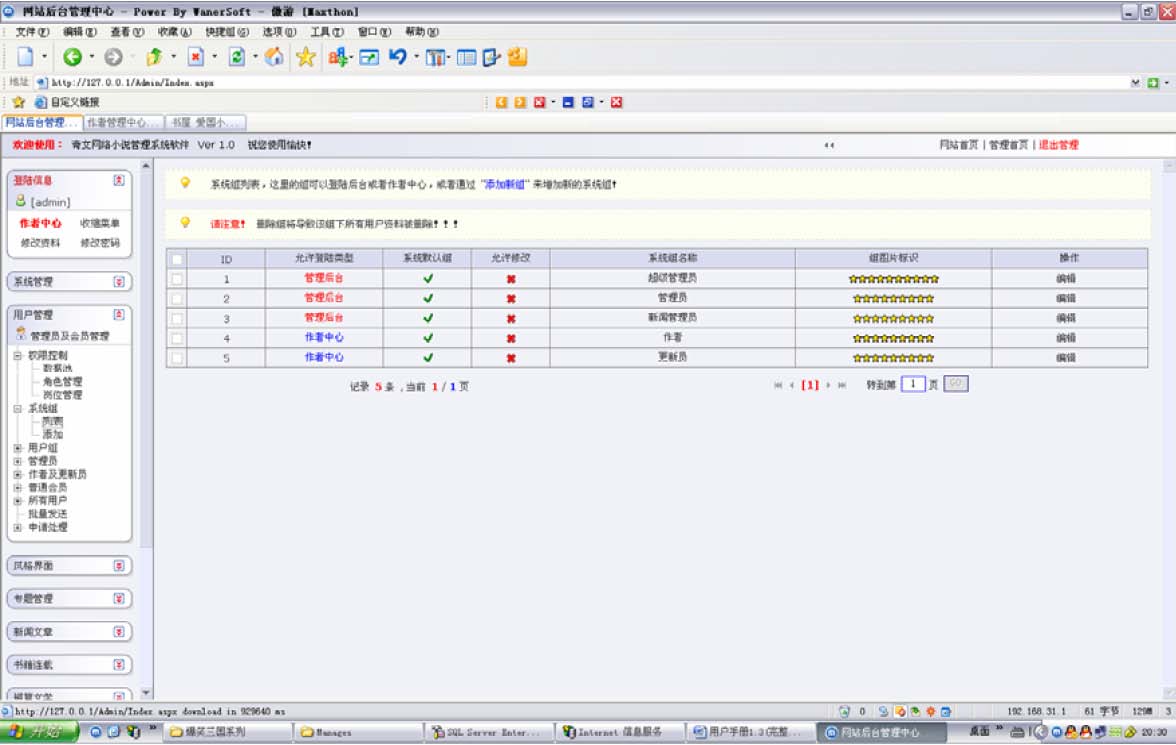Click the address bar URL field
The width and height of the screenshot is (1176, 745).
[x=589, y=83]
